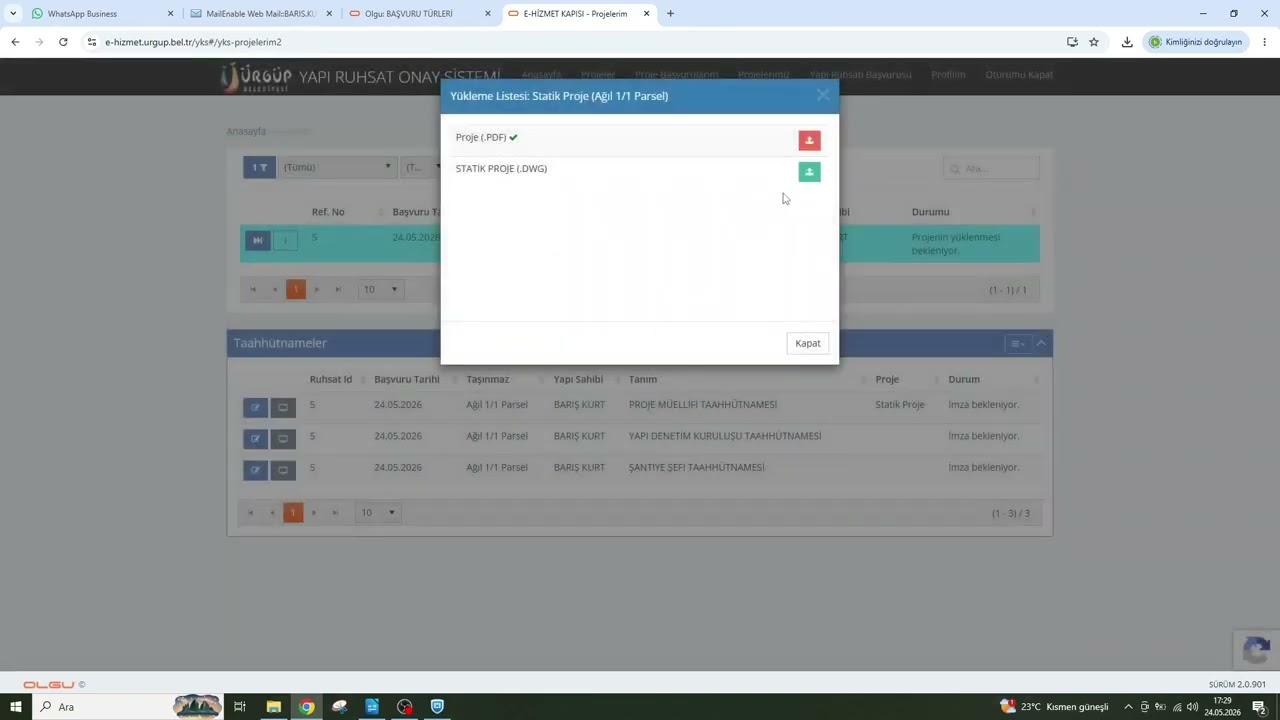The height and width of the screenshot is (720, 1280).
Task: Go to last page in projects table pager
Action: [x=338, y=290]
